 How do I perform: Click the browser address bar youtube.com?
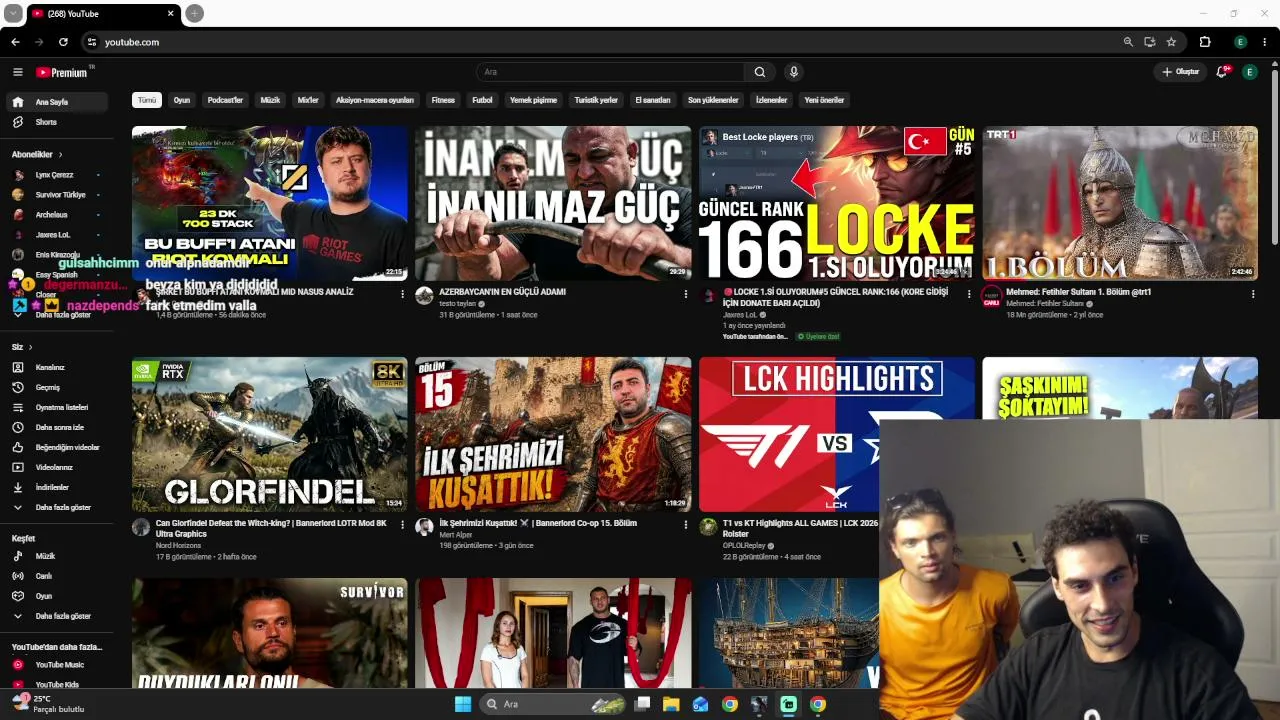click(x=132, y=42)
